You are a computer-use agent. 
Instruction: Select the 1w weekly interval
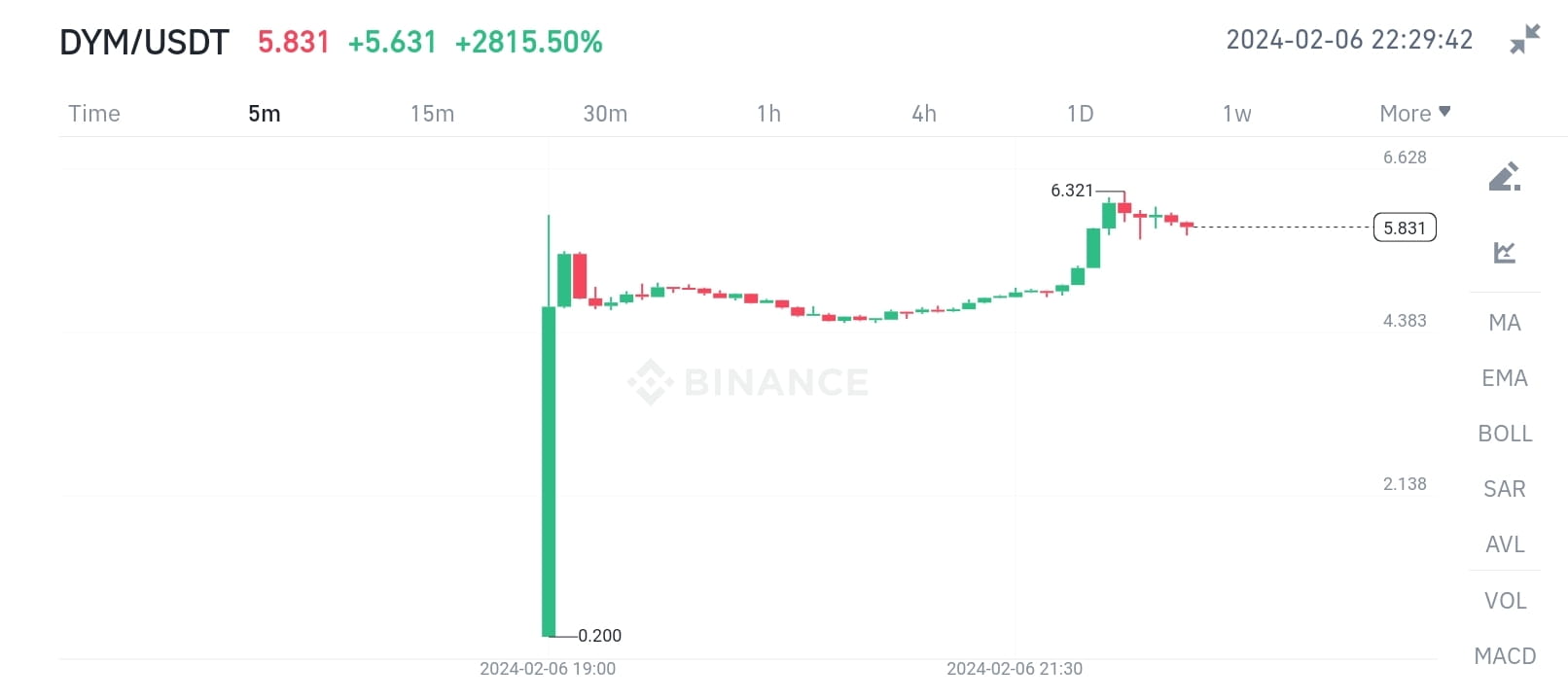(x=1236, y=113)
